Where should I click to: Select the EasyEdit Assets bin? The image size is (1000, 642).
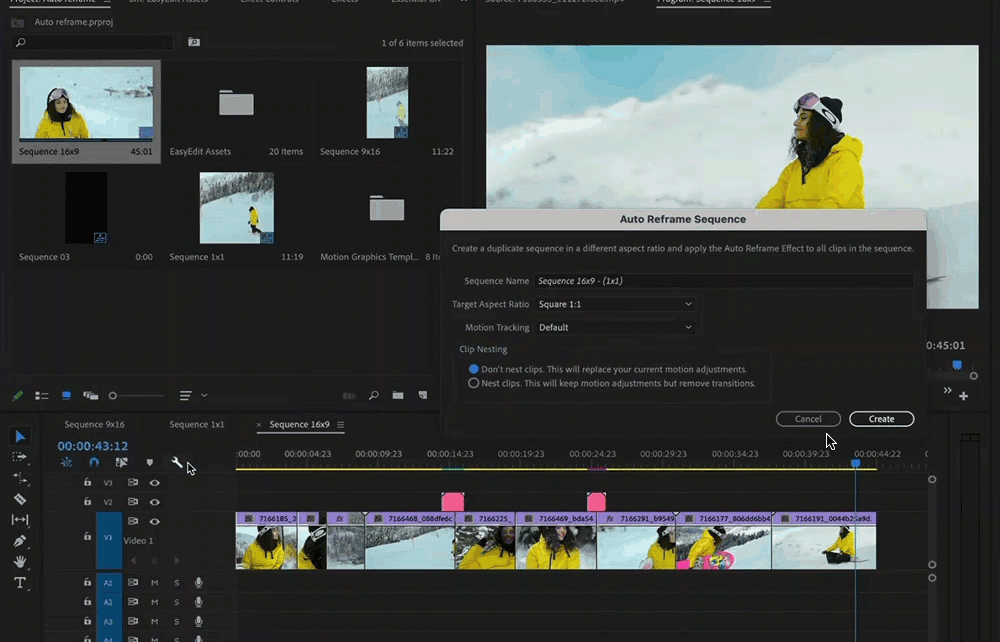[237, 103]
